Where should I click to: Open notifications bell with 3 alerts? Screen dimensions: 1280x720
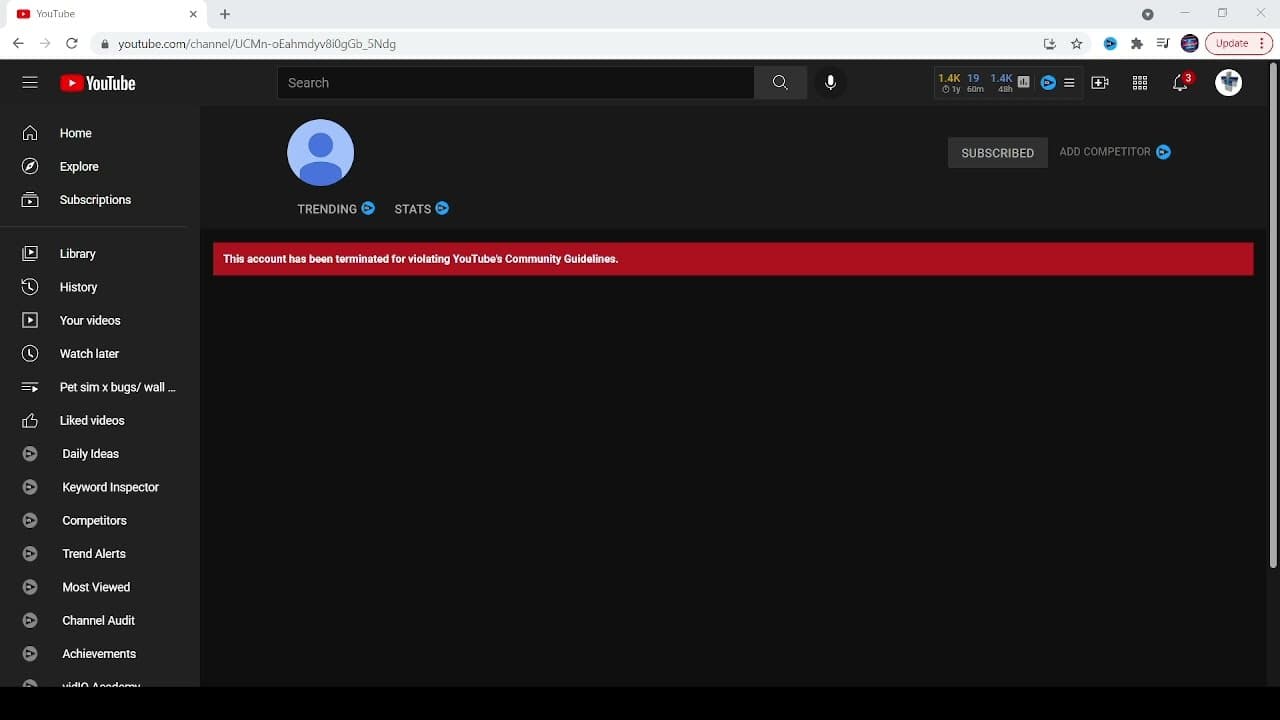coord(1181,82)
